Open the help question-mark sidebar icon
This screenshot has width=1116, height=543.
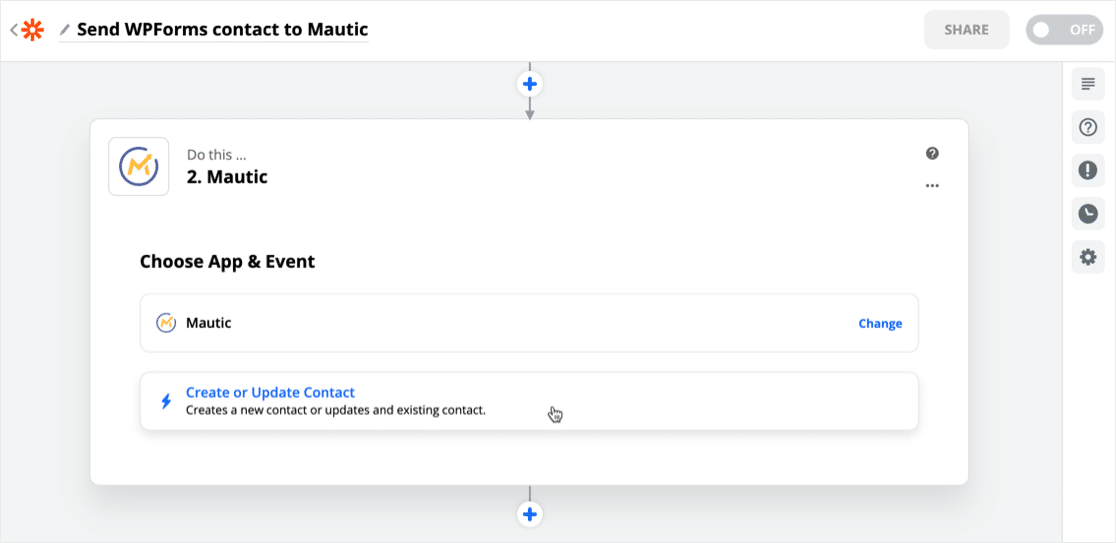[1088, 127]
